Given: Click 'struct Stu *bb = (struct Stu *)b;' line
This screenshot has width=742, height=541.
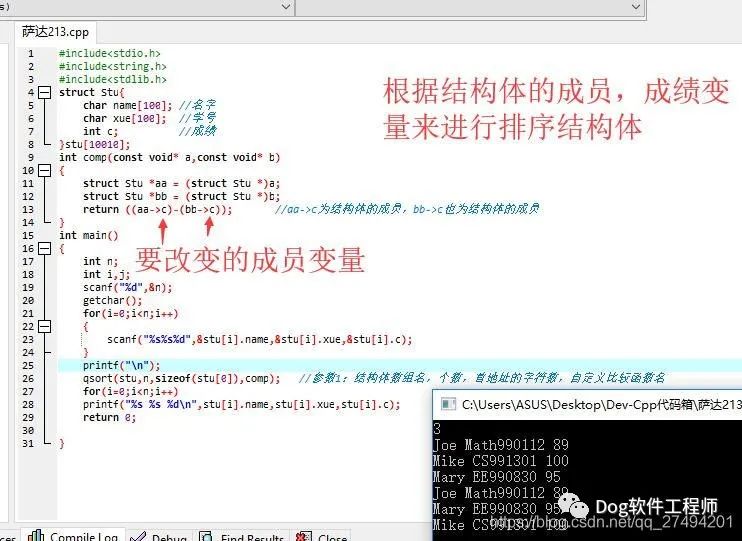Looking at the screenshot, I should click(182, 196).
